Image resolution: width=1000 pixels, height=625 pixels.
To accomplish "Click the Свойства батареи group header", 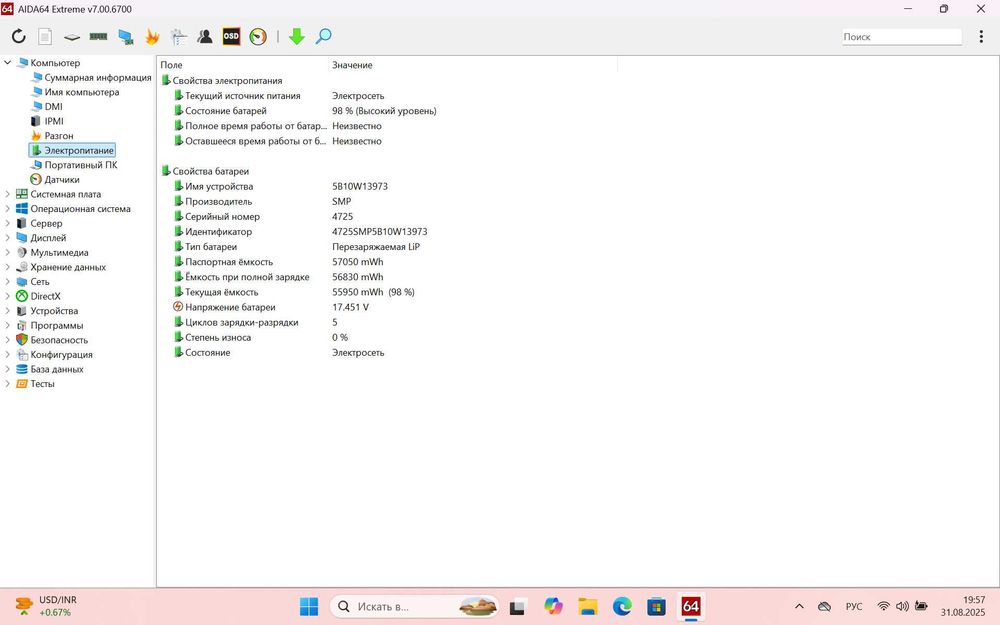I will click(210, 172).
